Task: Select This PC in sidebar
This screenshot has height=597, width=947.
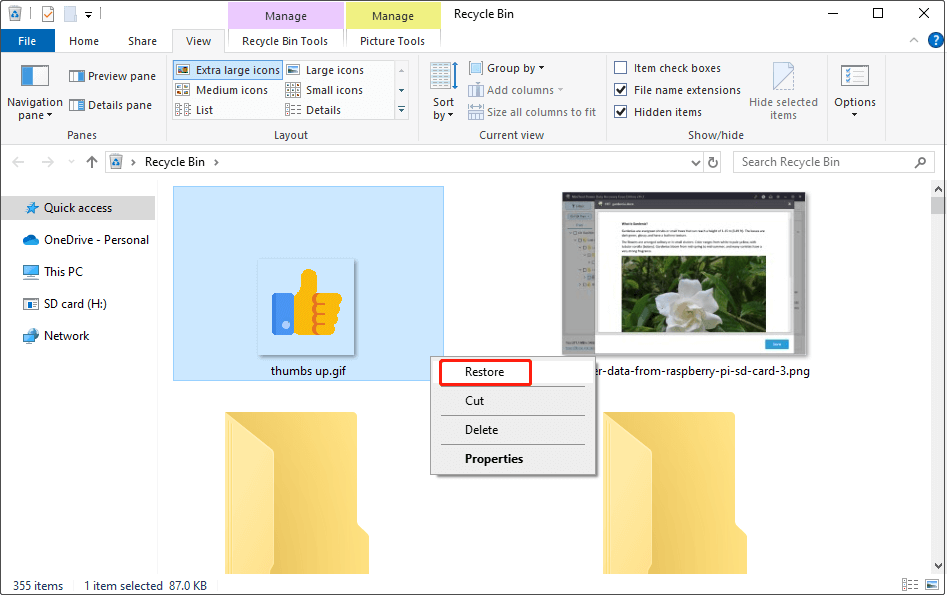Action: [x=53, y=272]
